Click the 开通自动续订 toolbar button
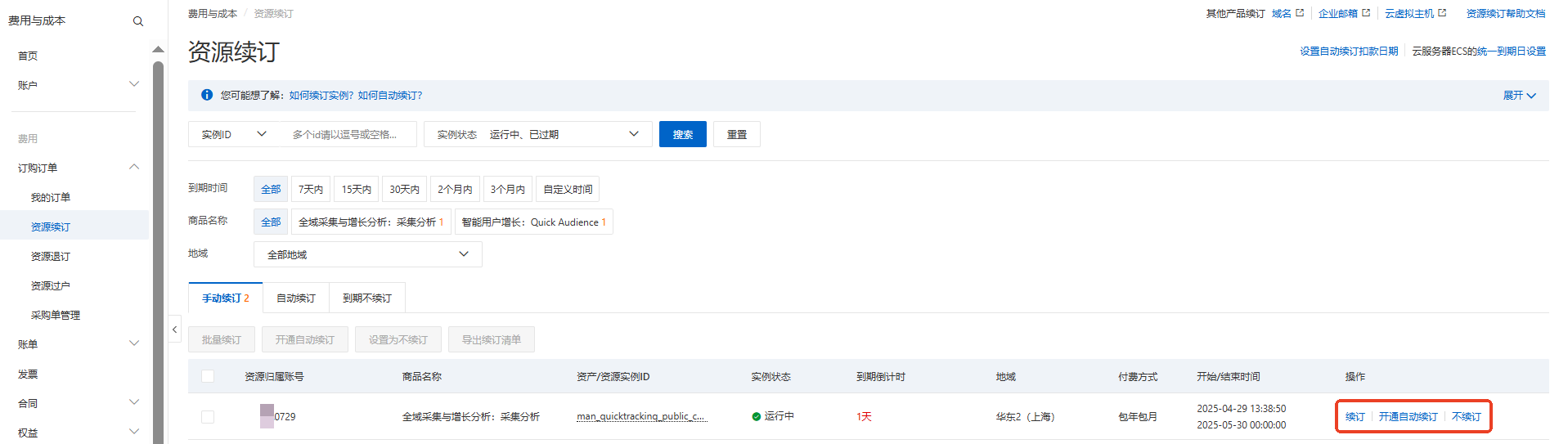 tap(305, 339)
